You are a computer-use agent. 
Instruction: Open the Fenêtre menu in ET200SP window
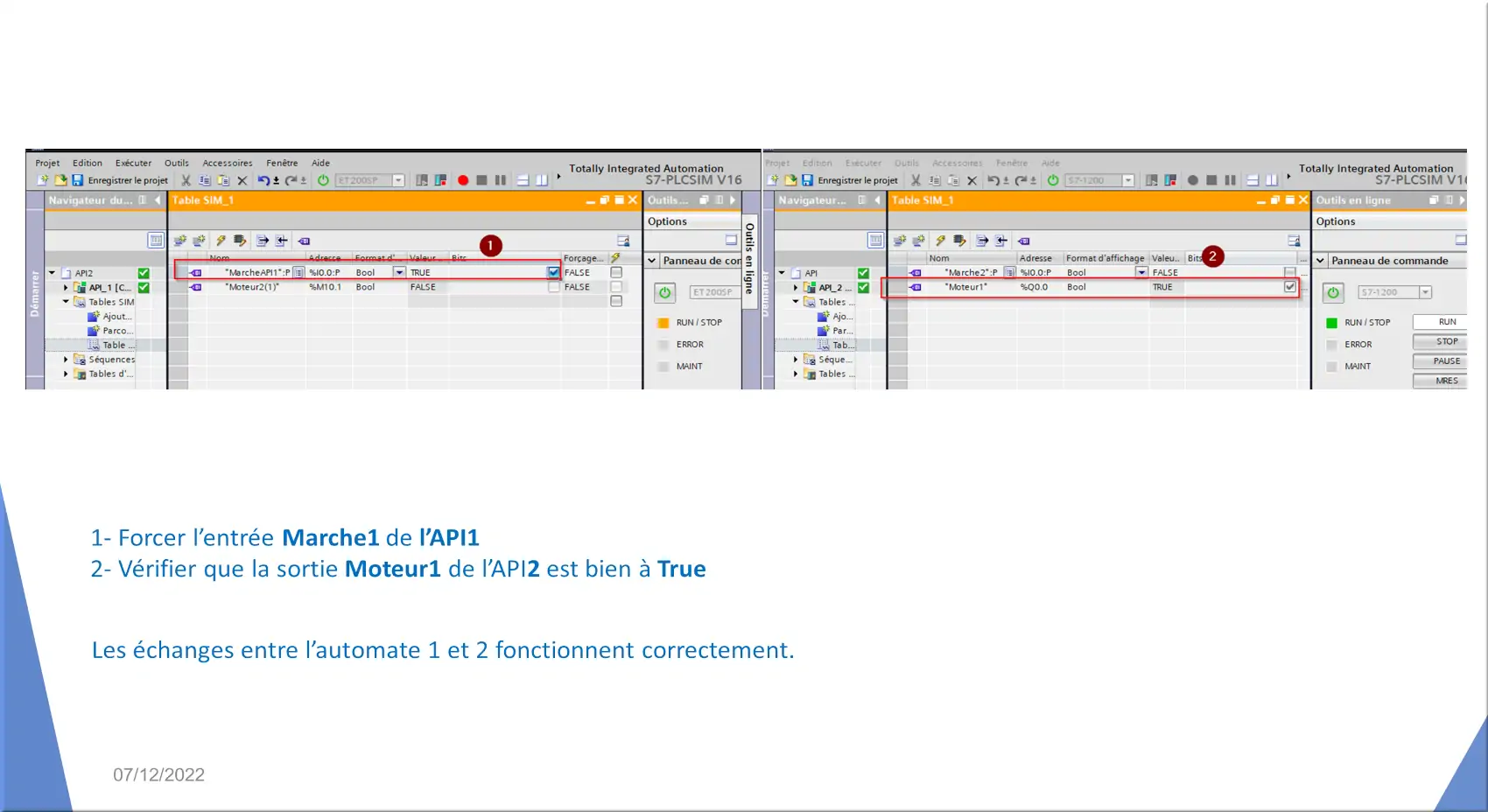pos(282,163)
